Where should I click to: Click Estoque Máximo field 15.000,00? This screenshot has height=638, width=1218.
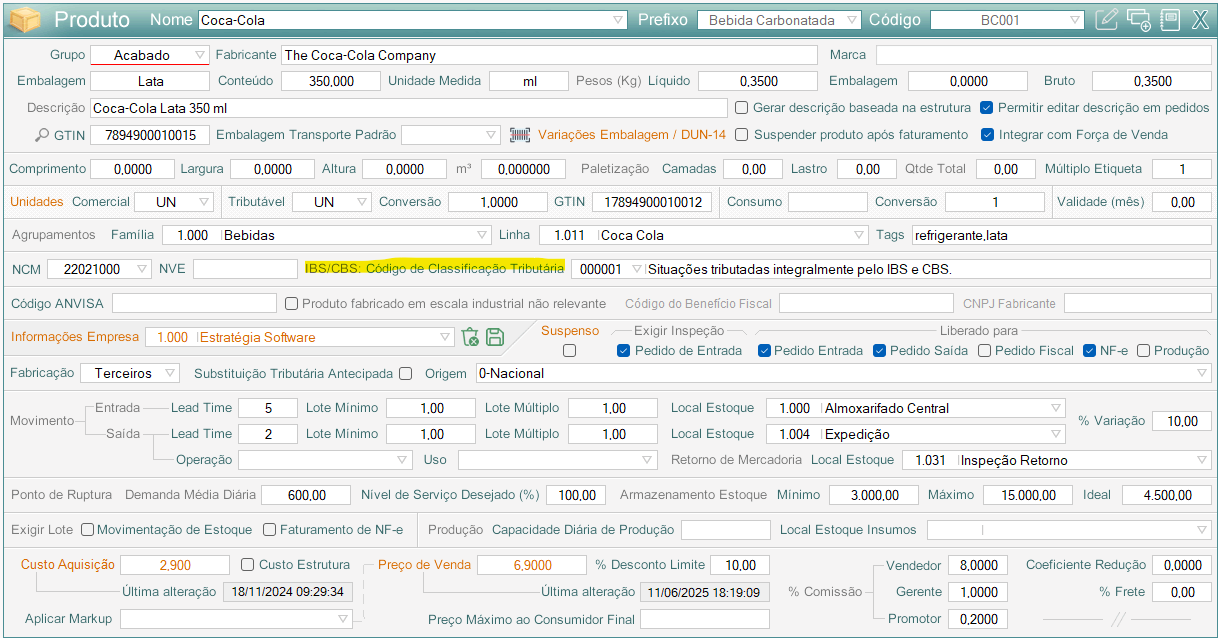[x=1028, y=495]
